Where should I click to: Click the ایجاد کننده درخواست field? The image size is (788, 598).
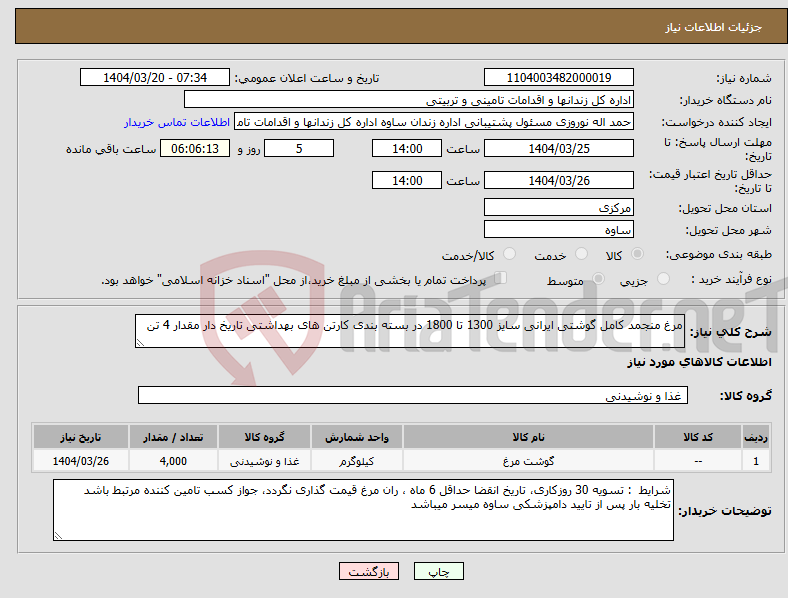pyautogui.click(x=434, y=122)
